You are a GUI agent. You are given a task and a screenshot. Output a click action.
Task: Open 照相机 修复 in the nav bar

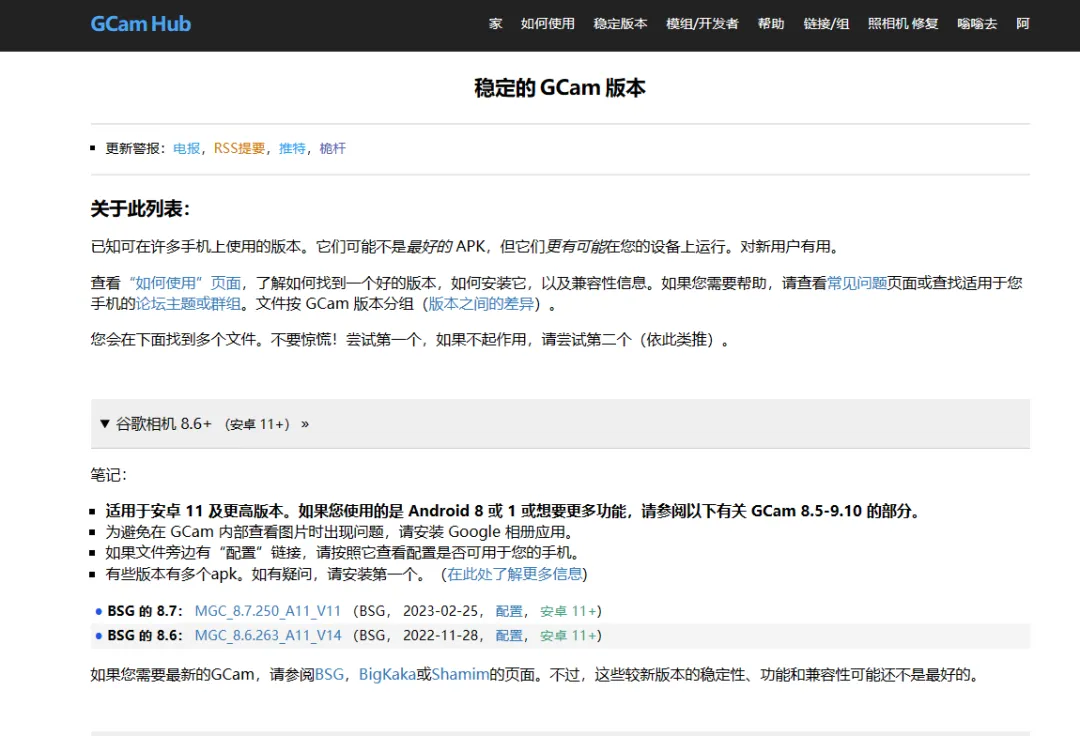click(x=903, y=24)
